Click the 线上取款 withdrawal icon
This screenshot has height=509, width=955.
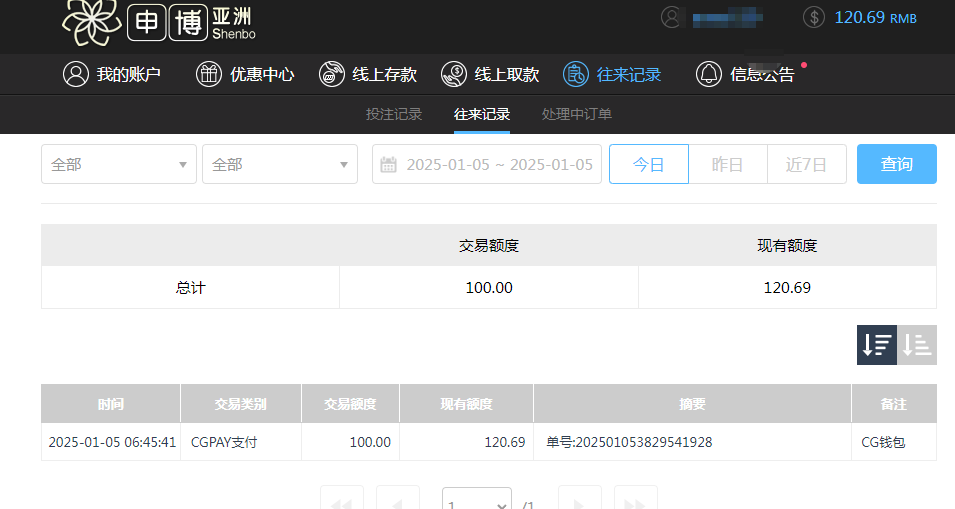pos(454,74)
